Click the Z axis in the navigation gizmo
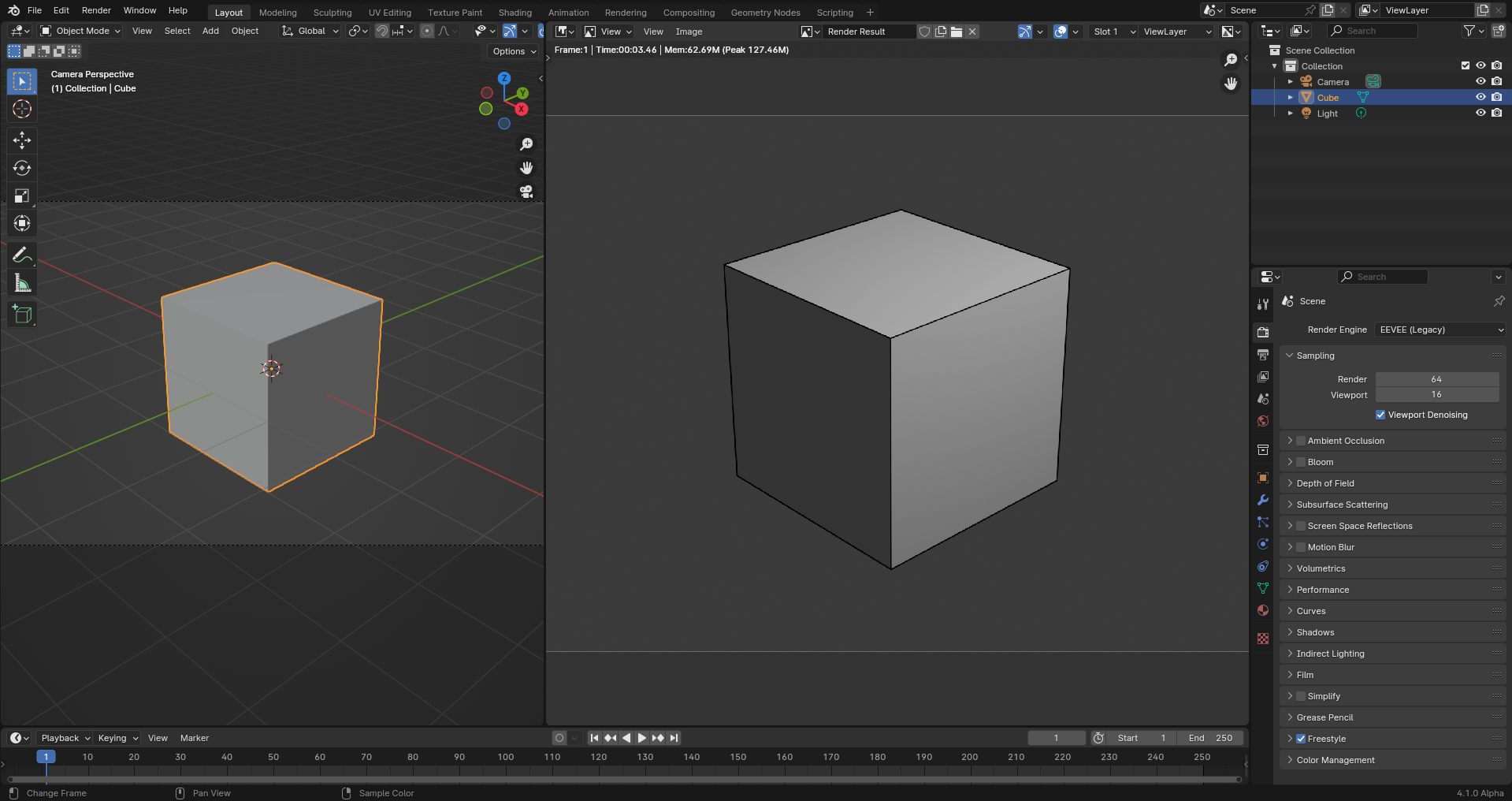 pyautogui.click(x=504, y=78)
